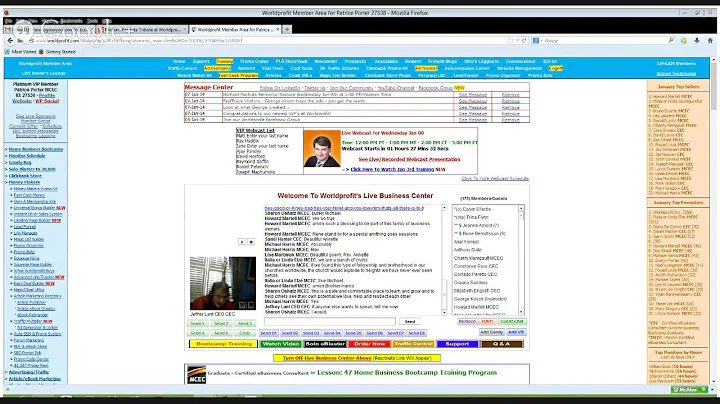Click the yellow Bootcamp Training button
This screenshot has width=720, height=404.
pos(223,344)
